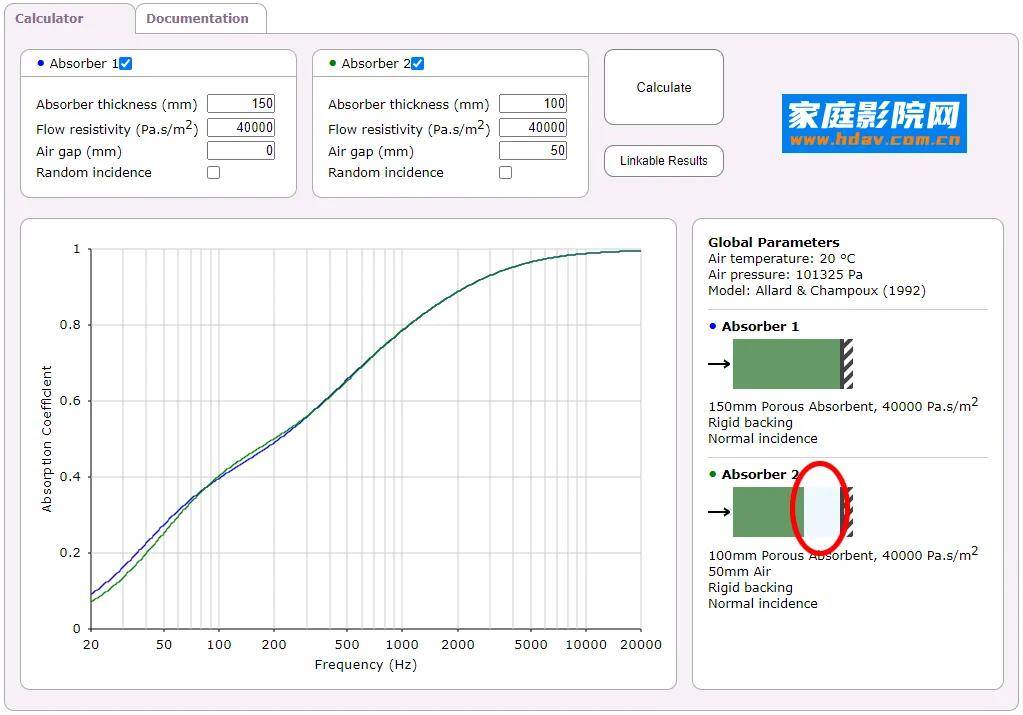Click 'Model: Allard & Champoux (1992)' text
The width and height of the screenshot is (1023, 715).
(x=817, y=290)
